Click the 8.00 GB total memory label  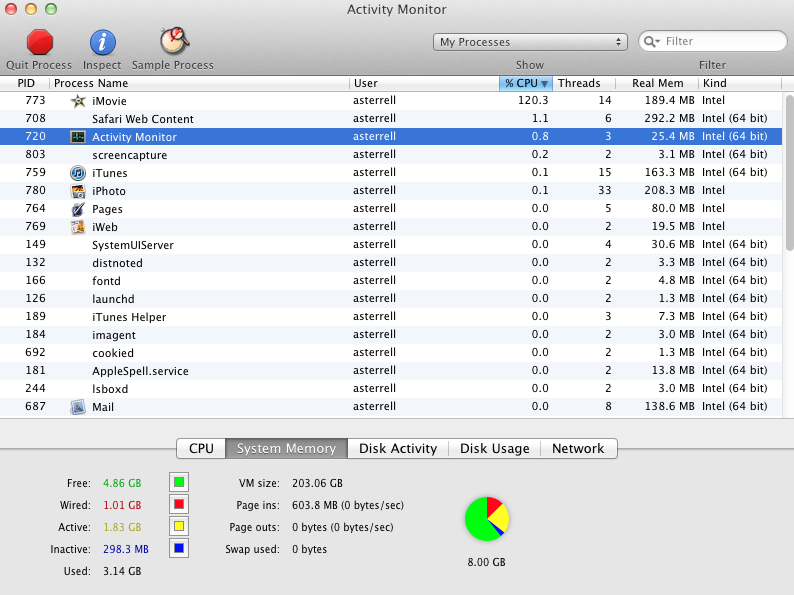tap(487, 562)
